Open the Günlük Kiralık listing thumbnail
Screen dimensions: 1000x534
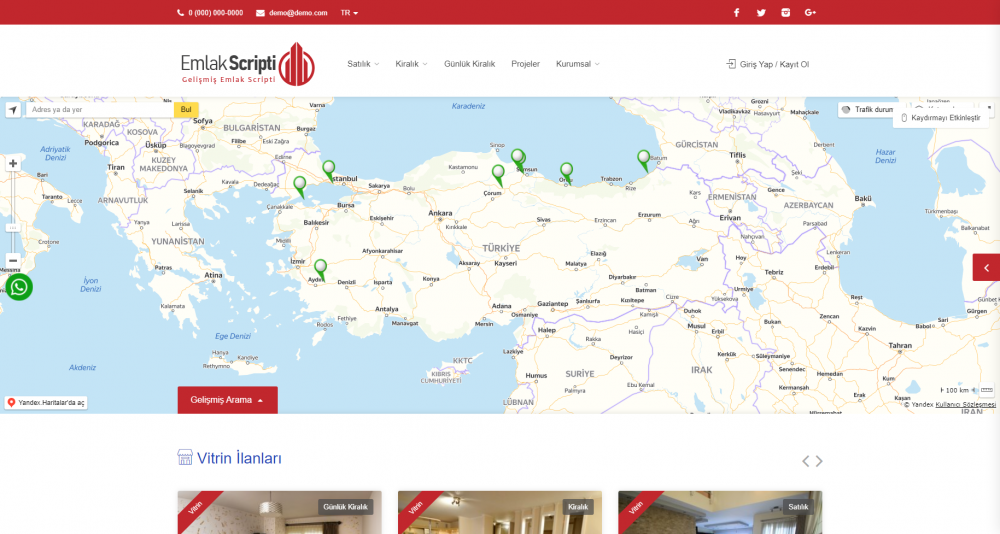click(279, 512)
